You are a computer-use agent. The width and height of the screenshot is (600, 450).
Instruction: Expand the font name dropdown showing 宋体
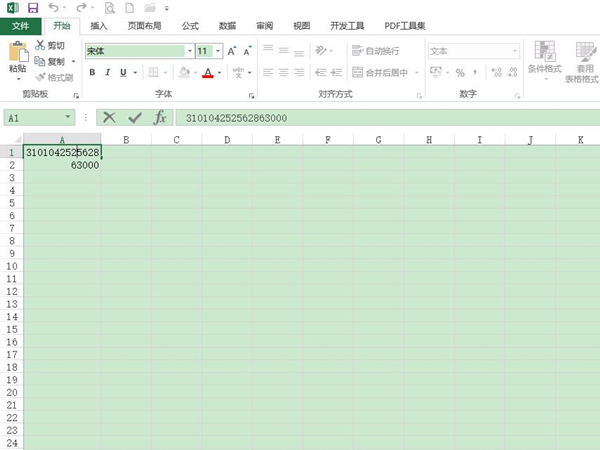189,50
